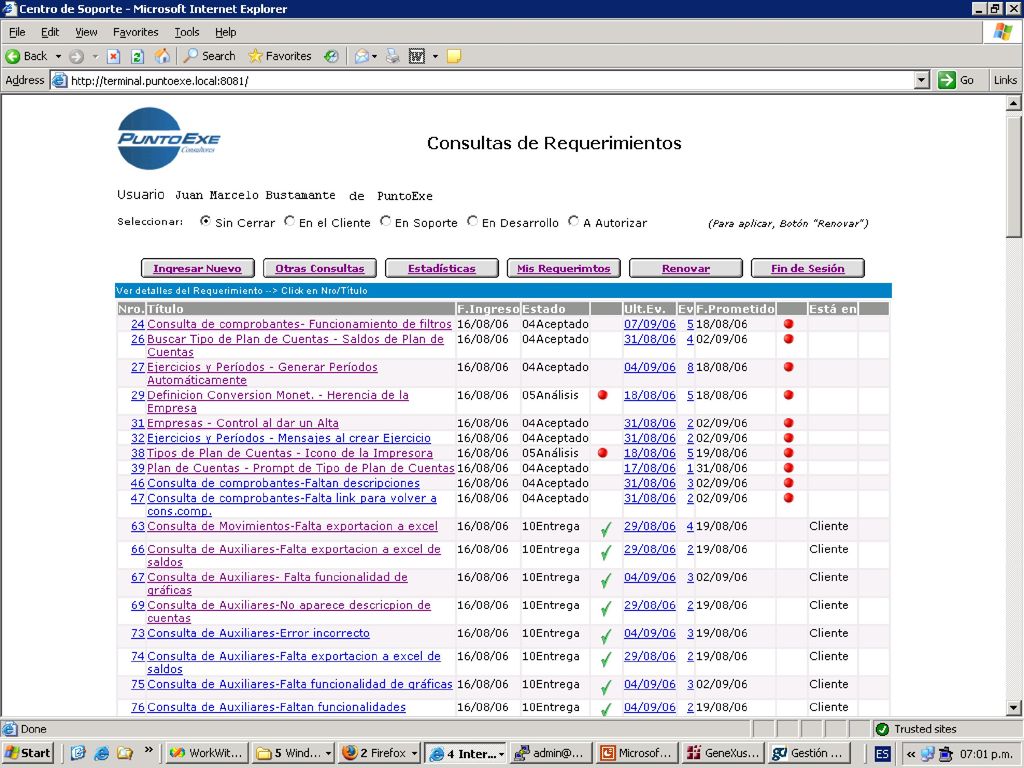Screen dimensions: 1024x768
Task: Open the Address bar dropdown list
Action: pos(921,80)
